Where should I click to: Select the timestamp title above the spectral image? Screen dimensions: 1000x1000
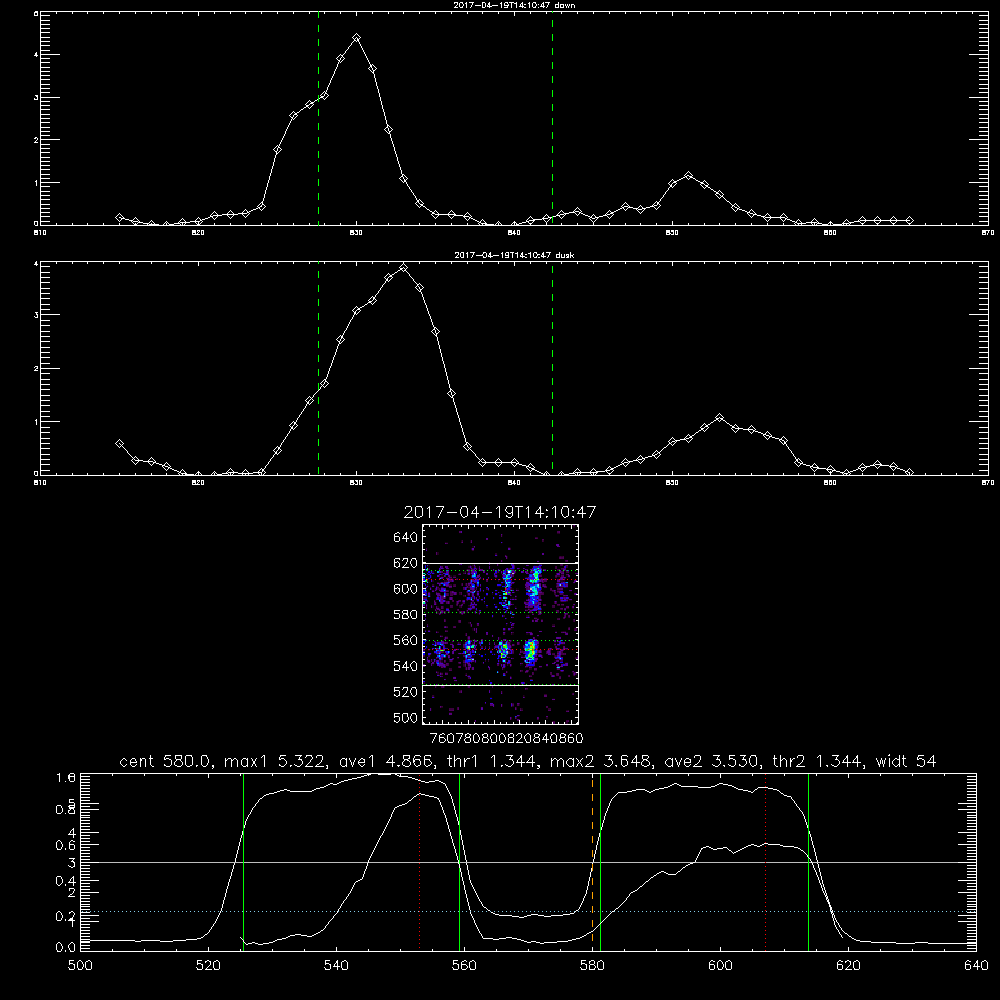[x=500, y=512]
